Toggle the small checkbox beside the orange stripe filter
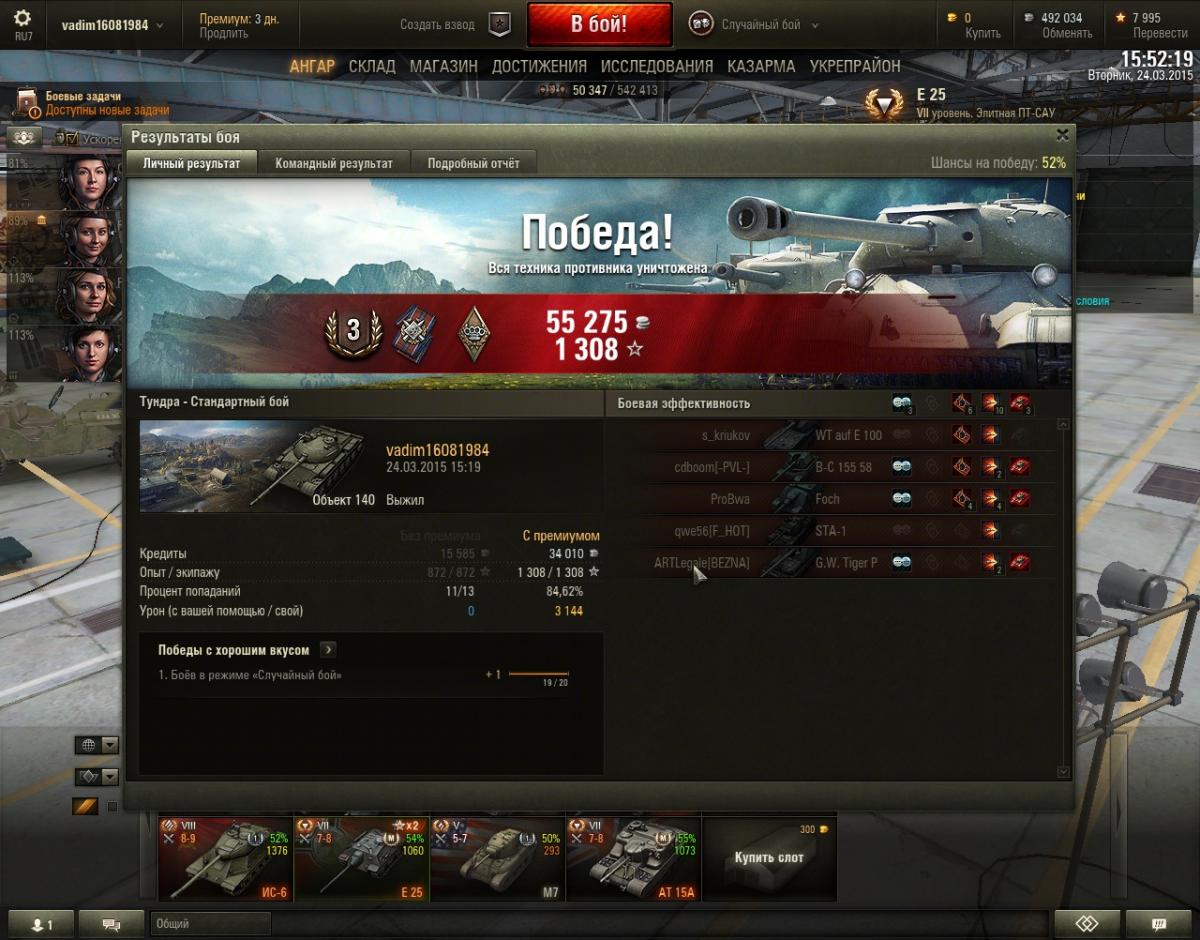The image size is (1200, 940). click(112, 807)
